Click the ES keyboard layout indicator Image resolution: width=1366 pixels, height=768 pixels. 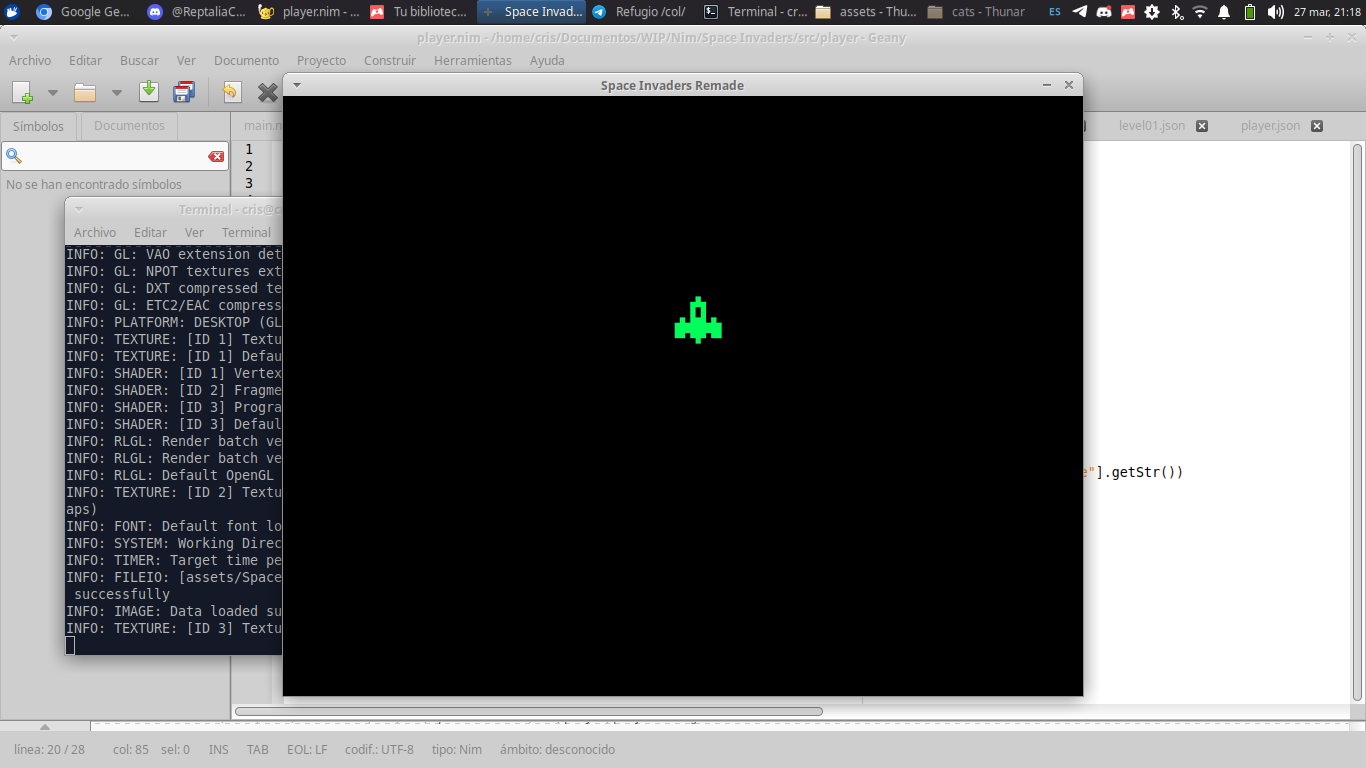pyautogui.click(x=1055, y=12)
